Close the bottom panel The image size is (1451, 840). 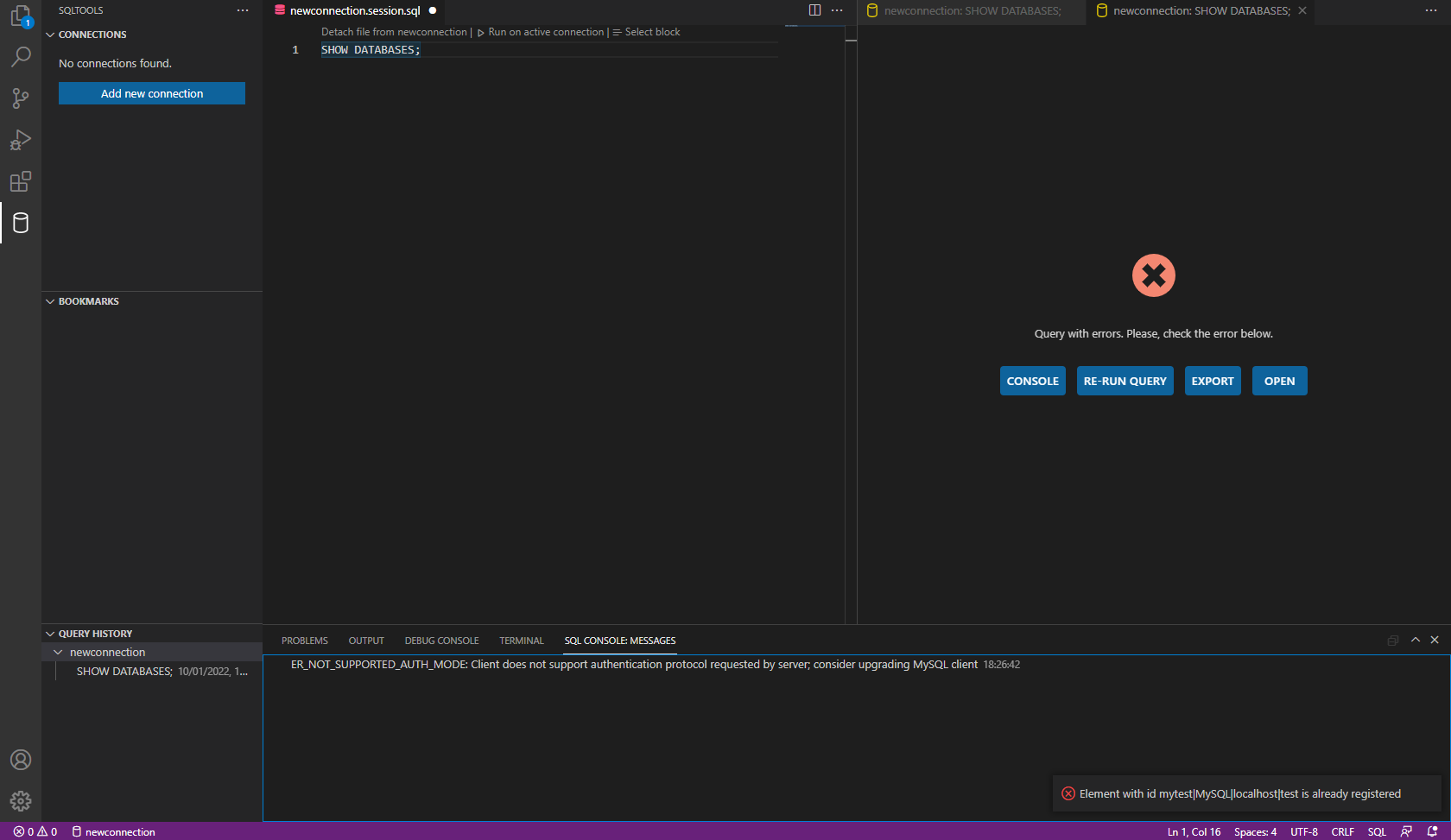click(x=1435, y=640)
